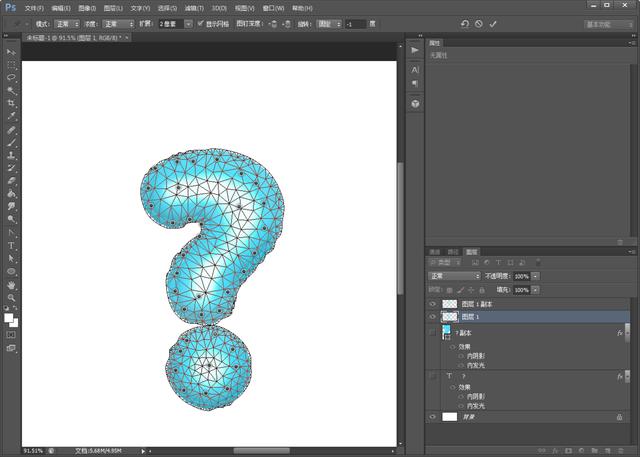Select the Dodge tool

click(11, 219)
